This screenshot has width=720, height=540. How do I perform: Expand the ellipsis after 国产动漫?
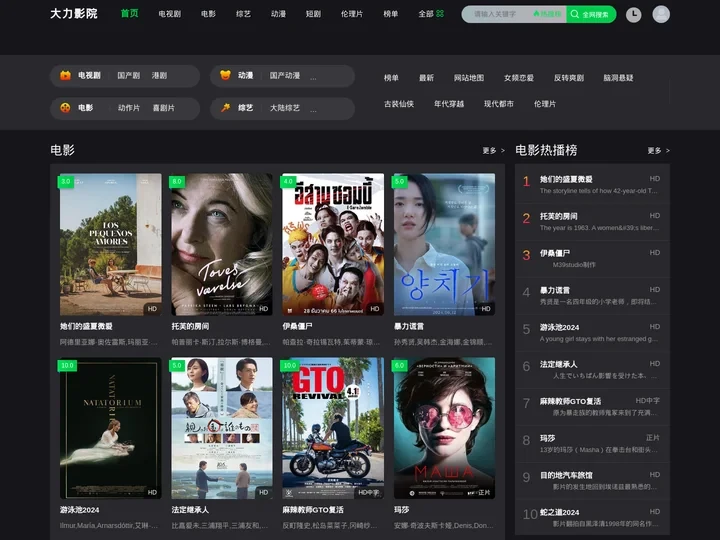point(313,77)
